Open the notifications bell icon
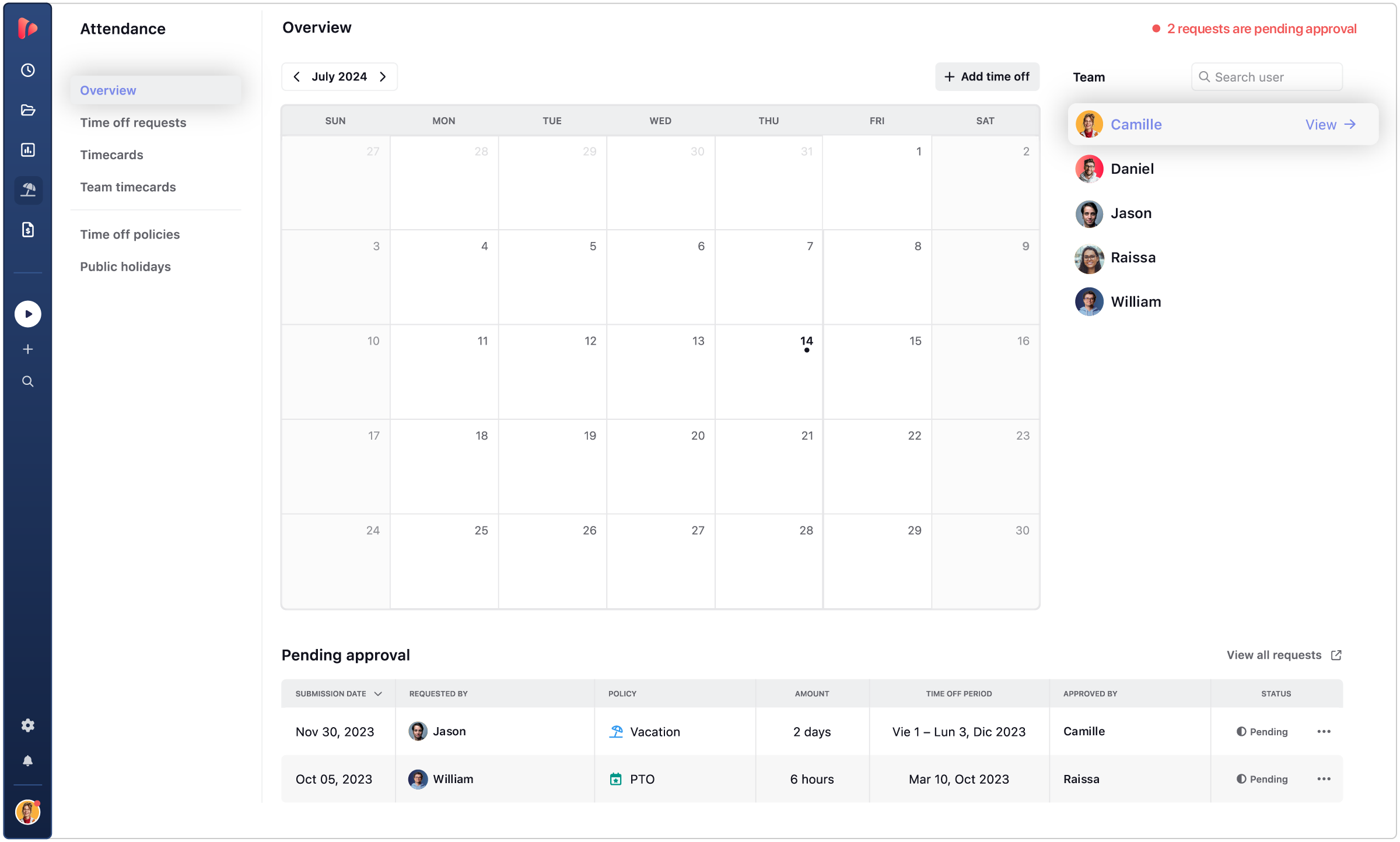This screenshot has height=842, width=1400. pos(27,760)
